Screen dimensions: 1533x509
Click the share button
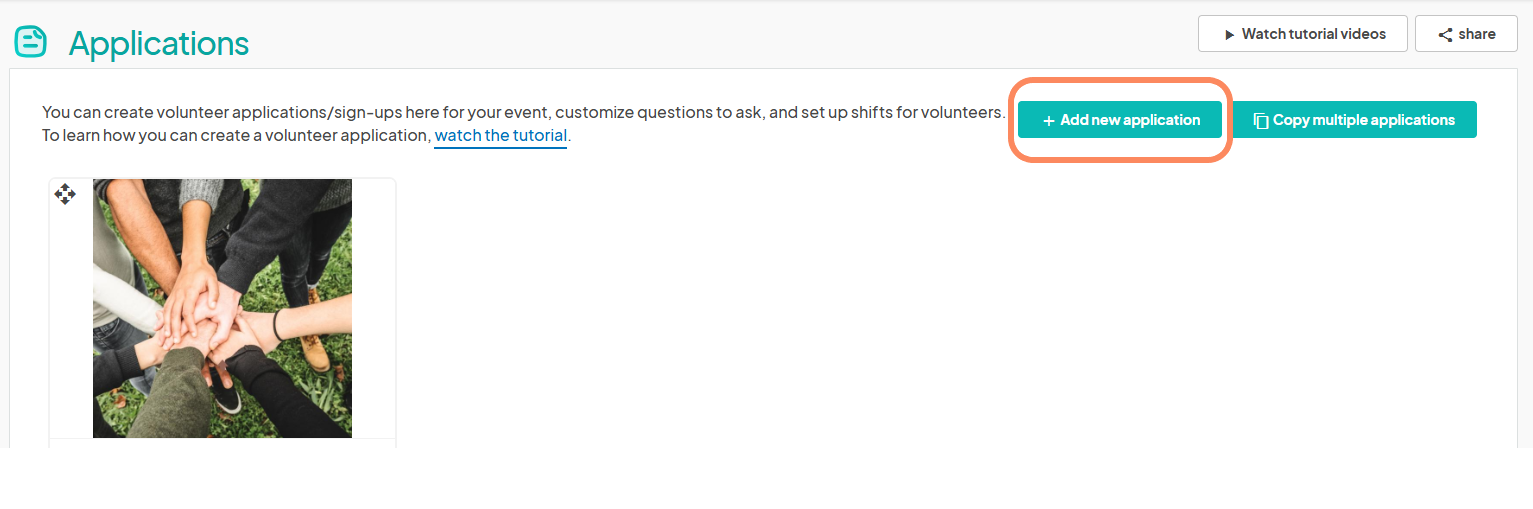point(1466,34)
